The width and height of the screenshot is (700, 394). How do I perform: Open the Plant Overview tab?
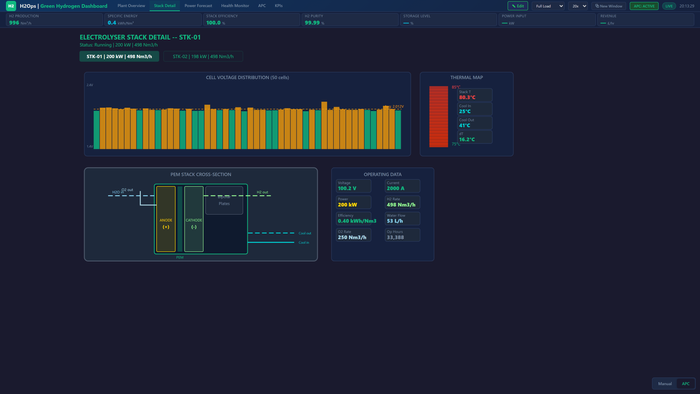pos(131,6)
